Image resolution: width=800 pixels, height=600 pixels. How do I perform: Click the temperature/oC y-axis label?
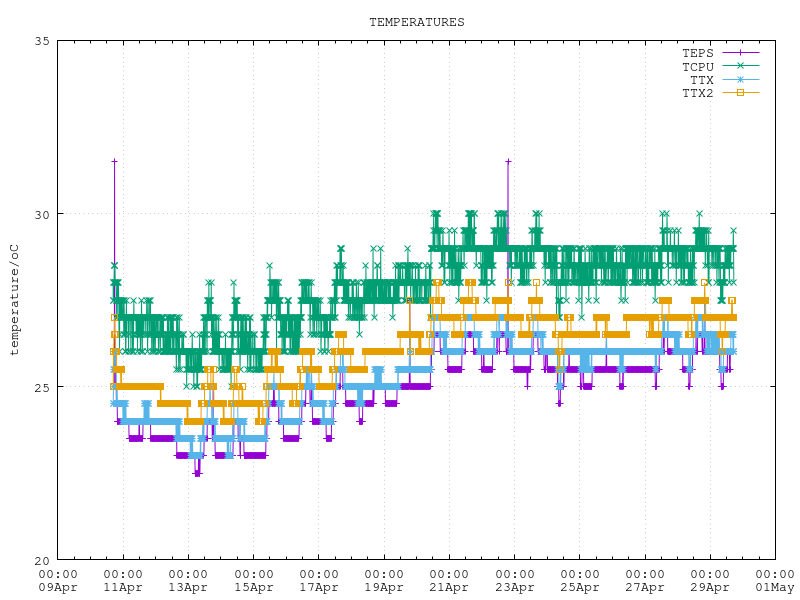click(14, 299)
